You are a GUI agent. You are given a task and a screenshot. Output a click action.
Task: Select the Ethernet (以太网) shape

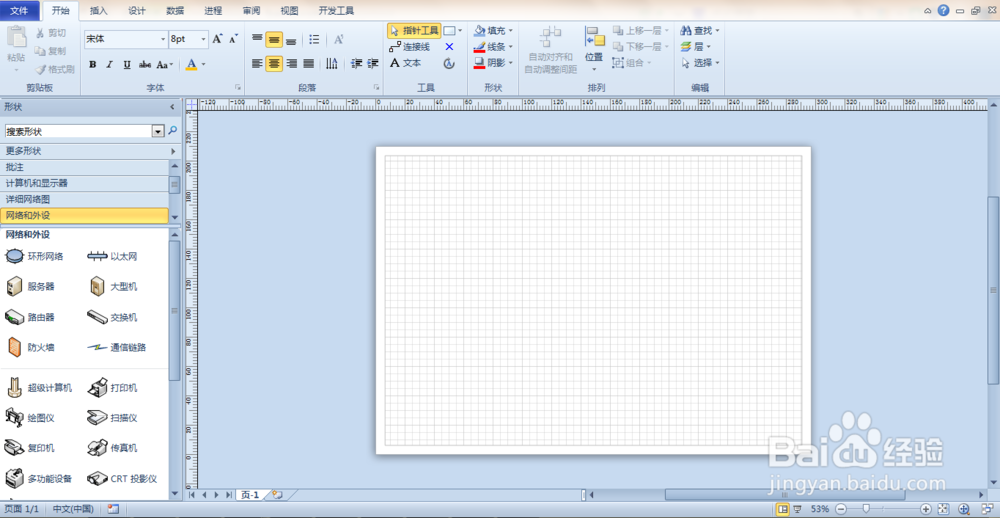[x=113, y=256]
